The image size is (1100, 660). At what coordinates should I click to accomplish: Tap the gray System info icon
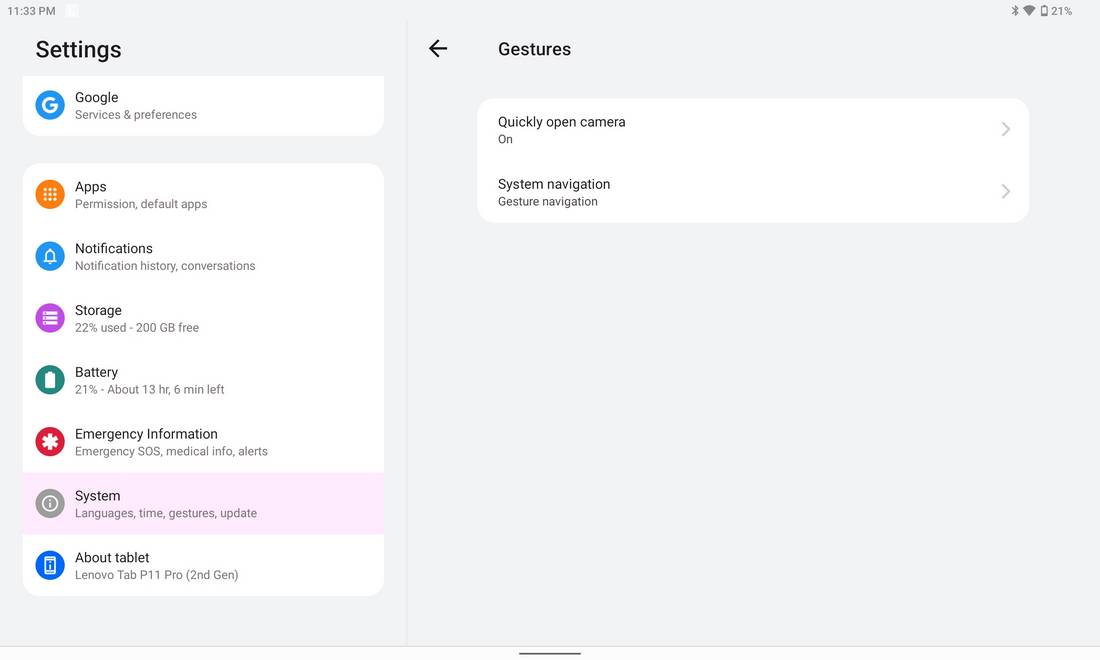pyautogui.click(x=50, y=504)
